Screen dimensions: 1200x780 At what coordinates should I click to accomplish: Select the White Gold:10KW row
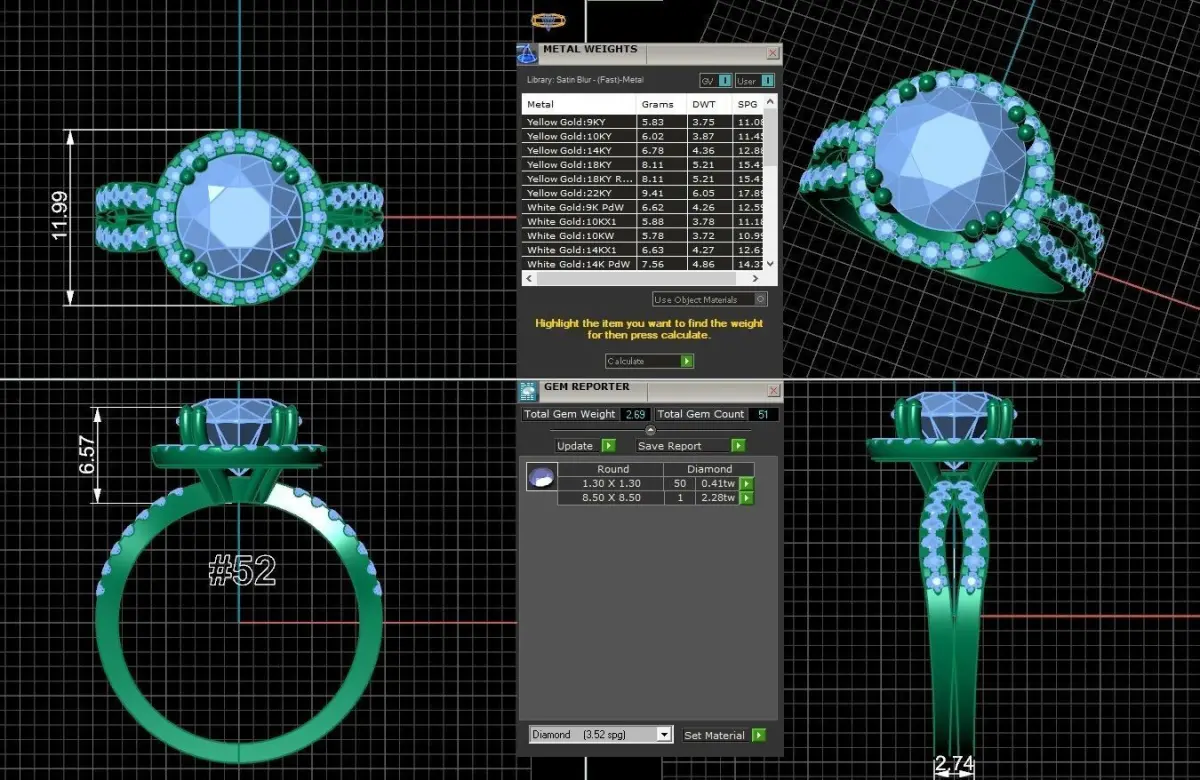[x=643, y=236]
